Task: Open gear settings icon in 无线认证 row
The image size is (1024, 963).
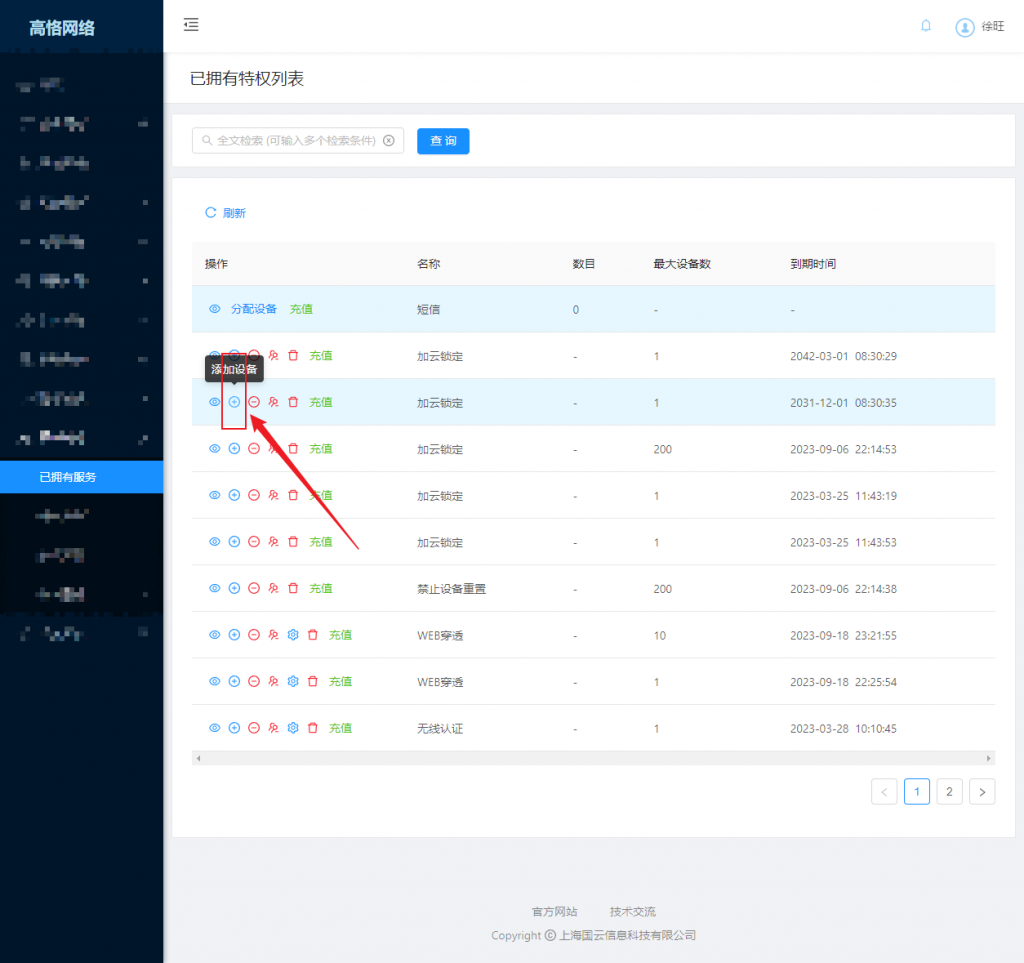Action: (293, 728)
